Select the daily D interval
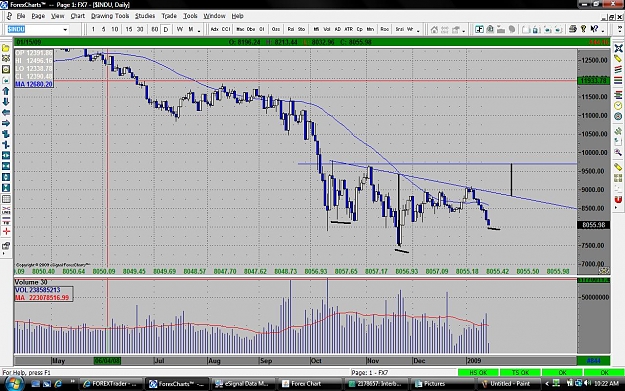This screenshot has height=391, width=625. click(x=166, y=29)
